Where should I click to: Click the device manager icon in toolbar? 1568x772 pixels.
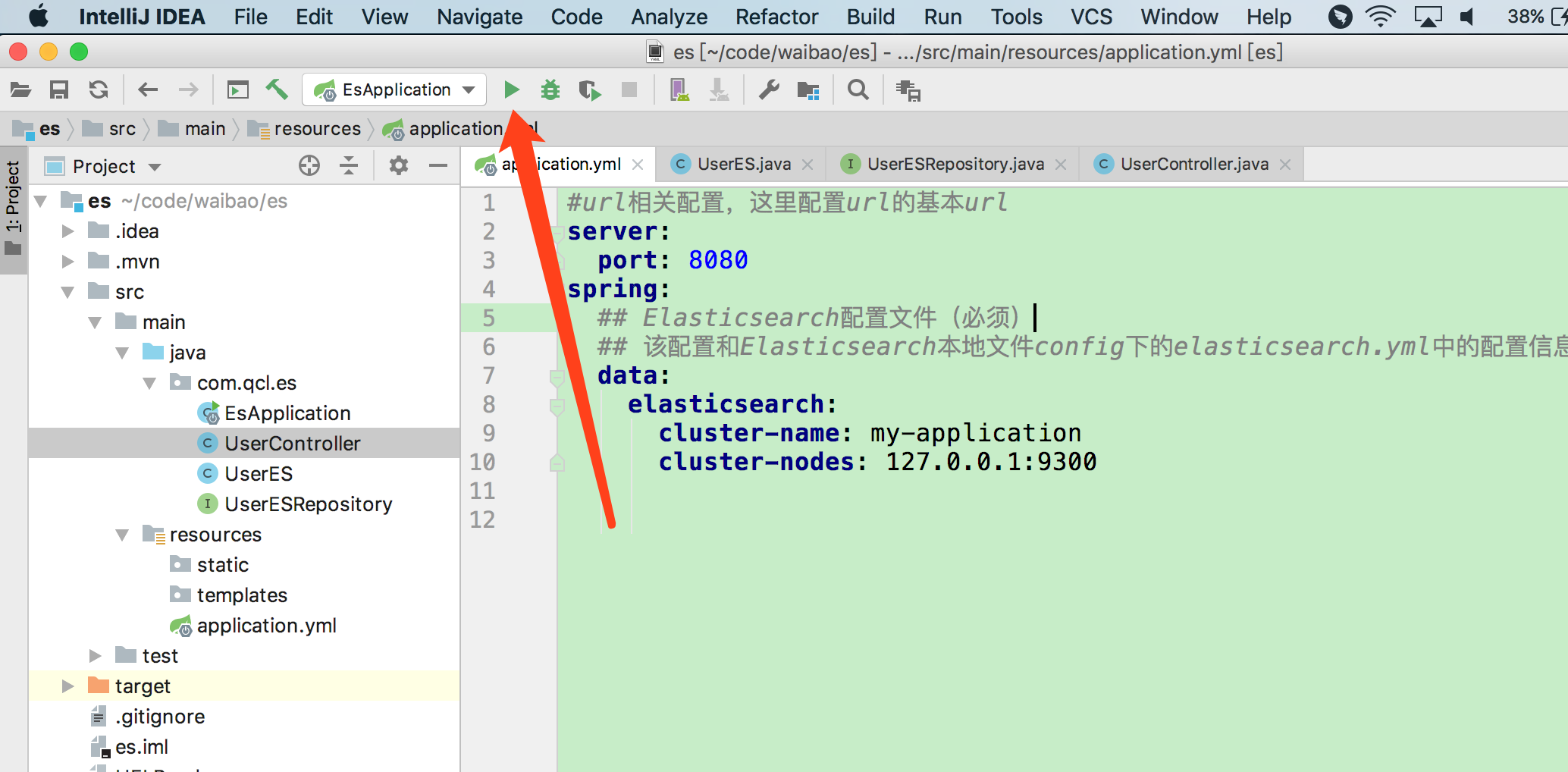tap(679, 90)
